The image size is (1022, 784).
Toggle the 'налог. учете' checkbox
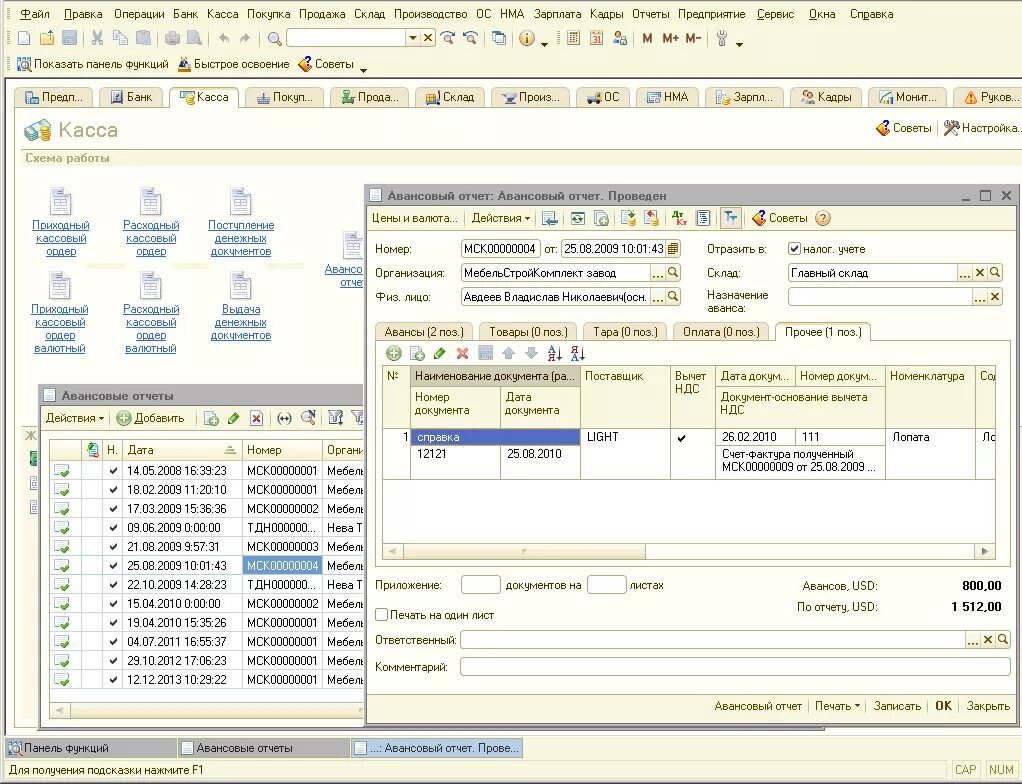click(795, 249)
